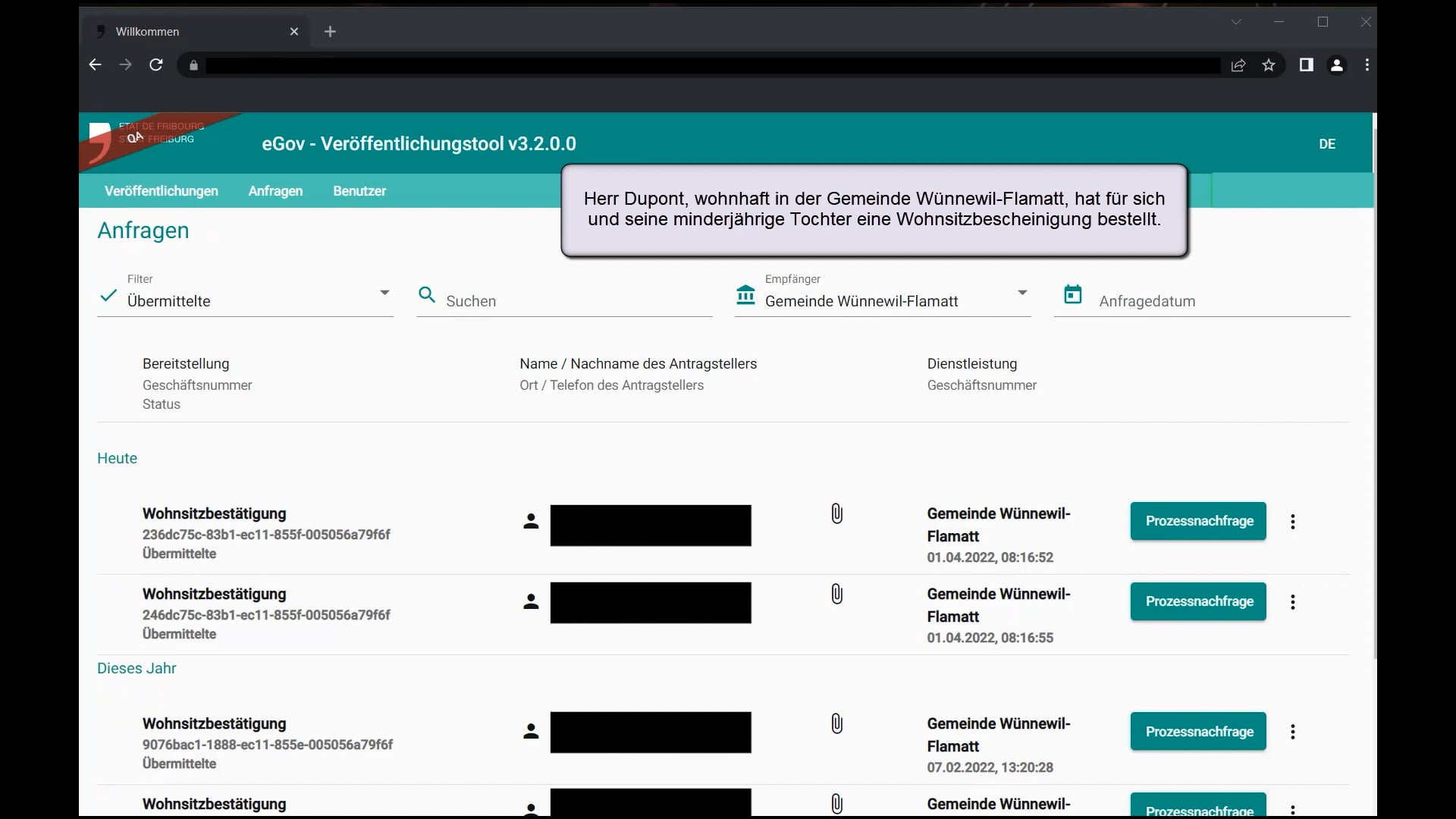Viewport: 1456px width, 819px height.
Task: Click the attachment paperclip in 08:16:52 row
Action: pyautogui.click(x=836, y=513)
